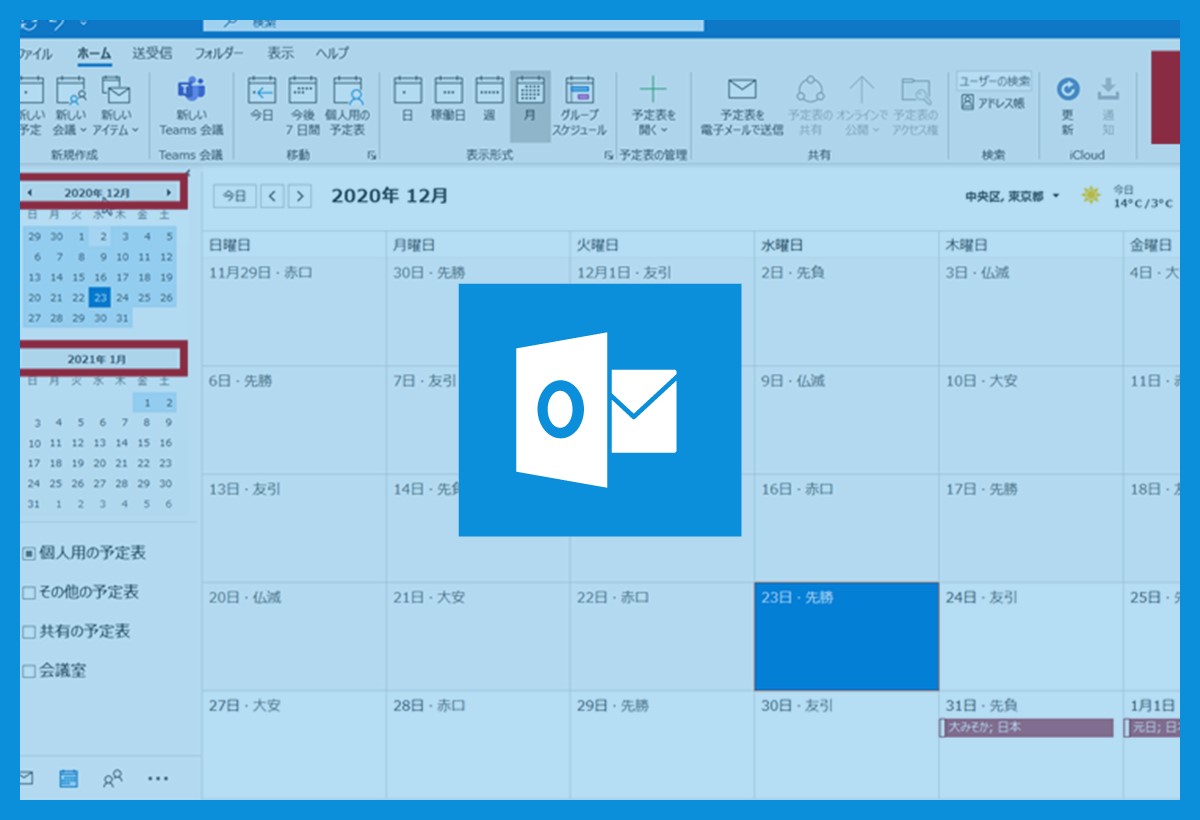
Task: Go to previous month with arrow button
Action: click(x=272, y=197)
